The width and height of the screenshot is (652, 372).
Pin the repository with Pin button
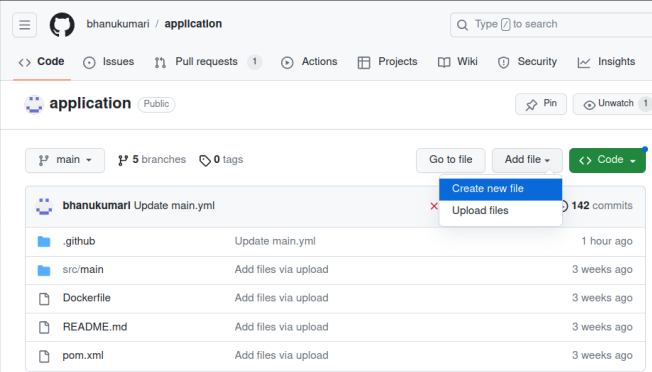point(541,104)
